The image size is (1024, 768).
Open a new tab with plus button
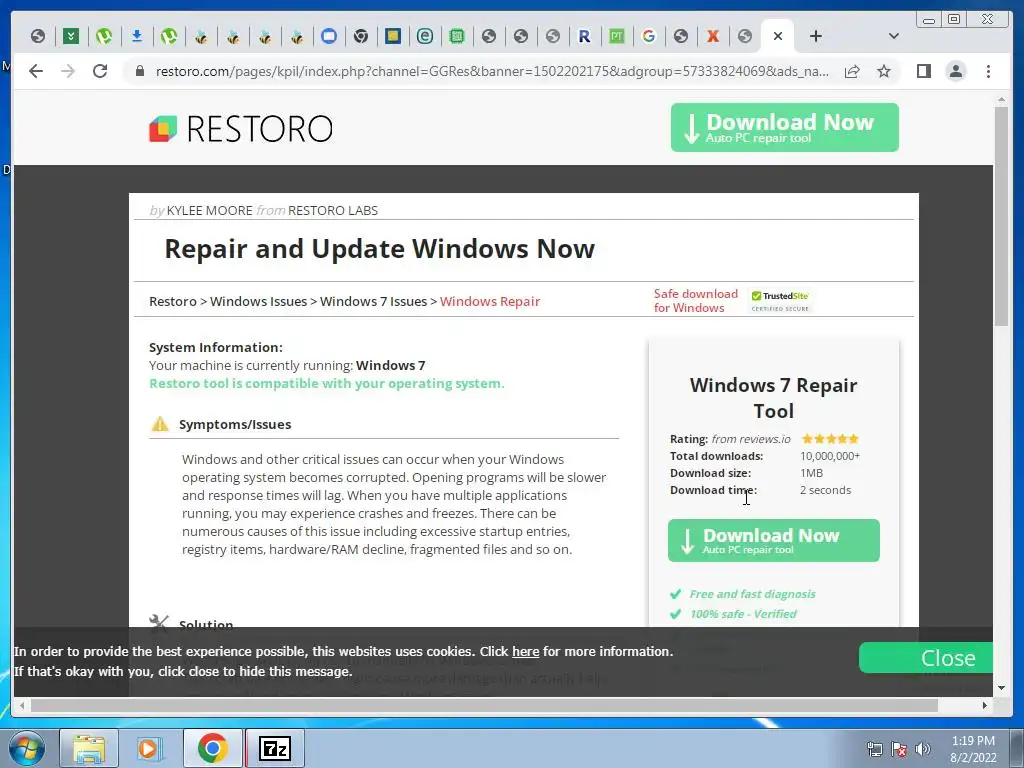(x=816, y=36)
